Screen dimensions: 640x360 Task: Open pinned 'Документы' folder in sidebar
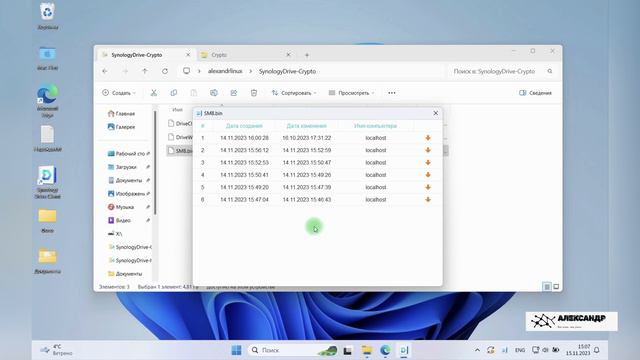coord(128,180)
